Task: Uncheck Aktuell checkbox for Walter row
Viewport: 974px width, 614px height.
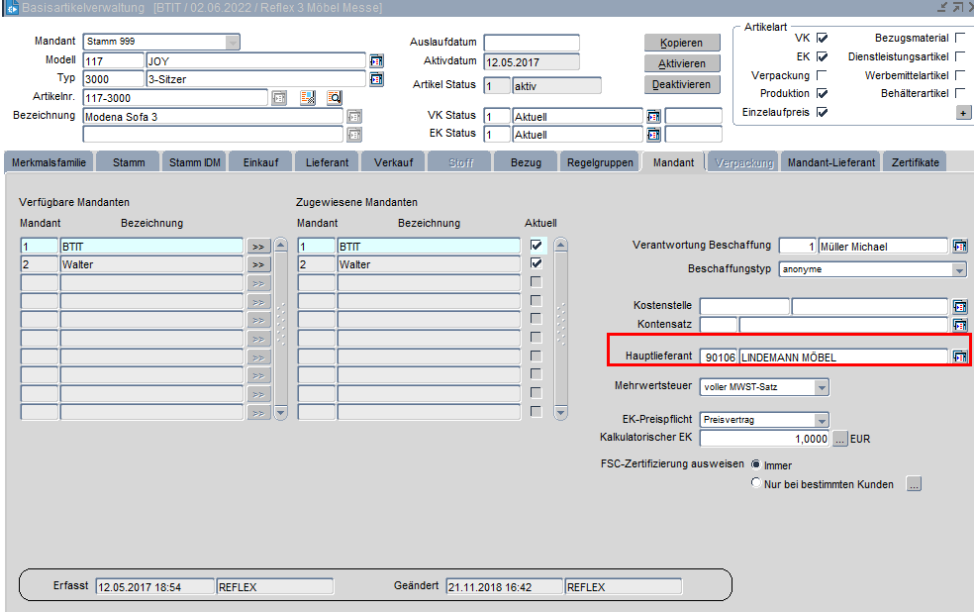Action: (536, 264)
